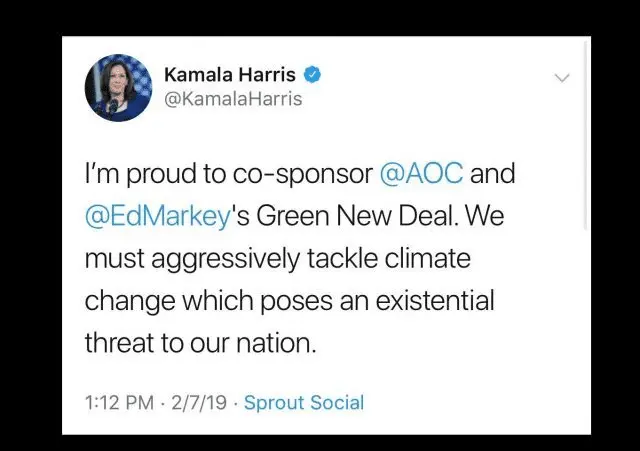The height and width of the screenshot is (451, 640).
Task: Click the Kamala Harris display name
Action: pos(230,74)
